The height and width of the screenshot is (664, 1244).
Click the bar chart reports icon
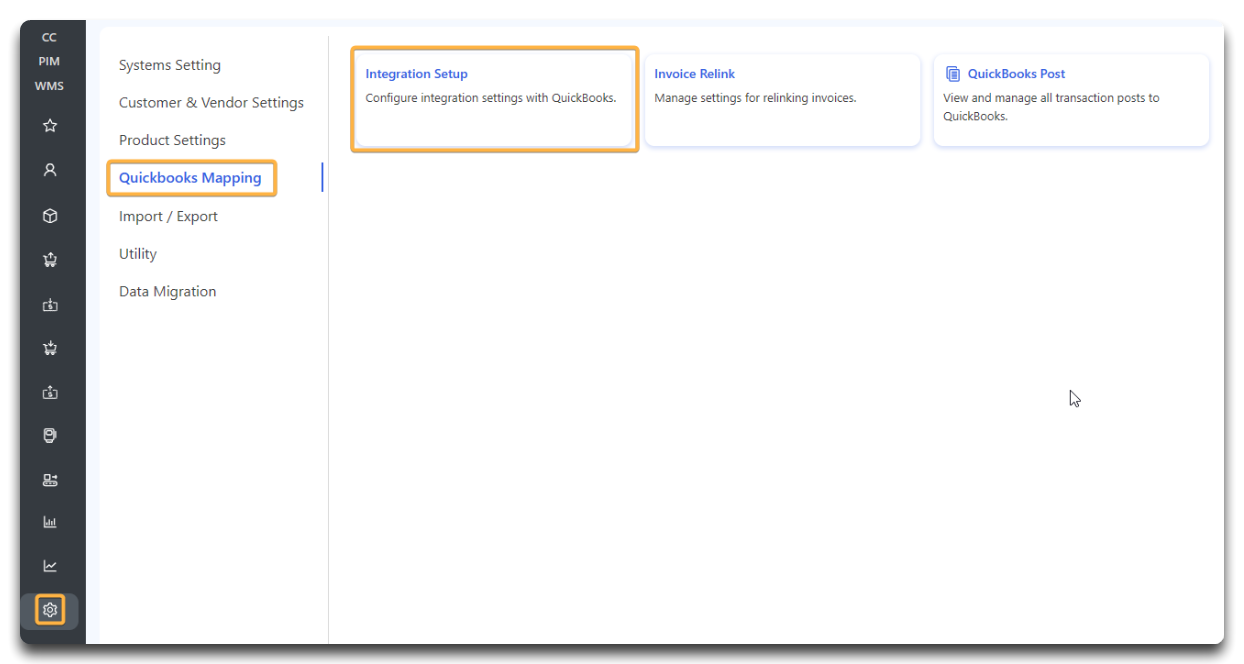(x=50, y=522)
